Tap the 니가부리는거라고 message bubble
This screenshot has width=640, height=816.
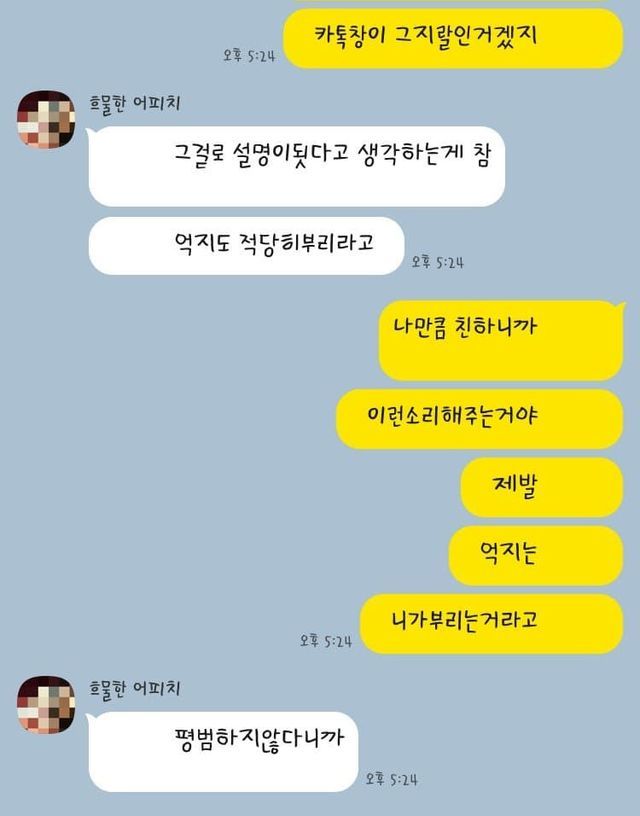click(491, 624)
